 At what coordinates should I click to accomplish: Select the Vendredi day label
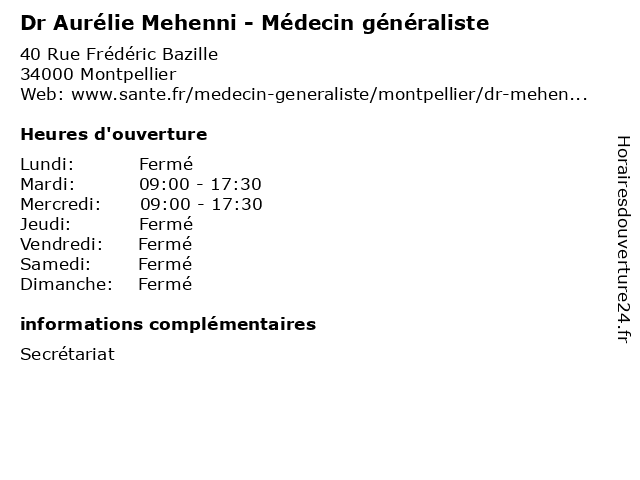[x=61, y=244]
